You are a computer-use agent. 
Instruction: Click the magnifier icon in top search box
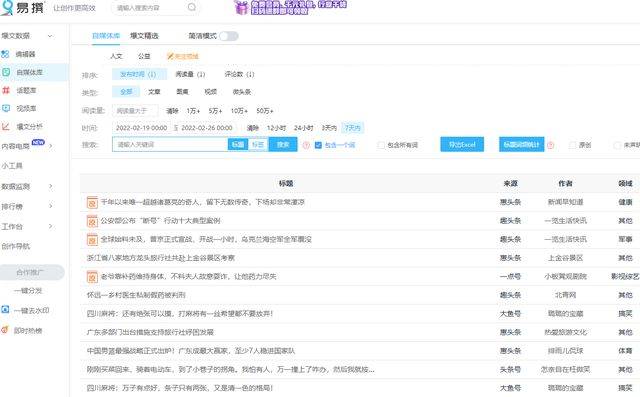[192, 7]
